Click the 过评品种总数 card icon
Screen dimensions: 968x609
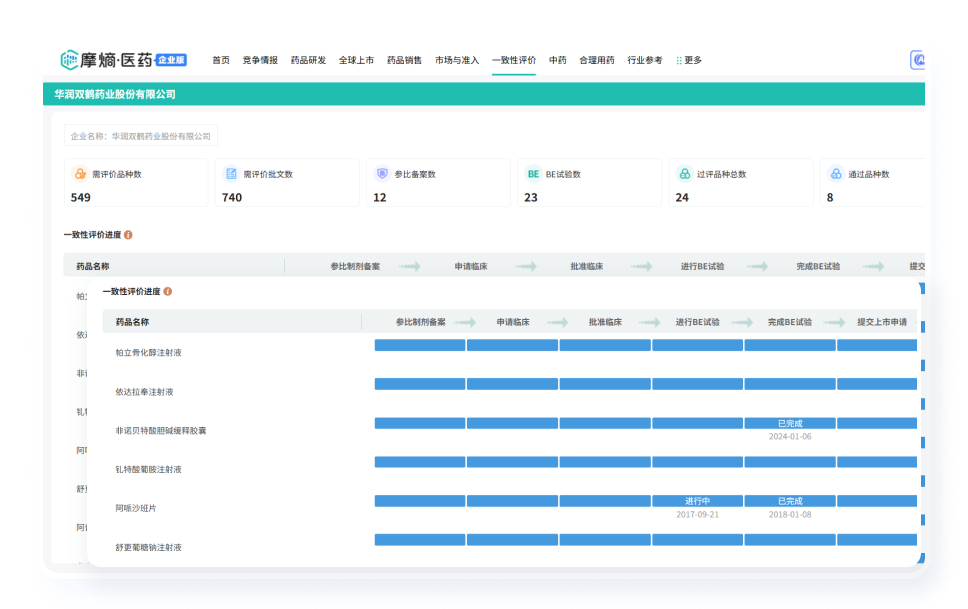685,174
